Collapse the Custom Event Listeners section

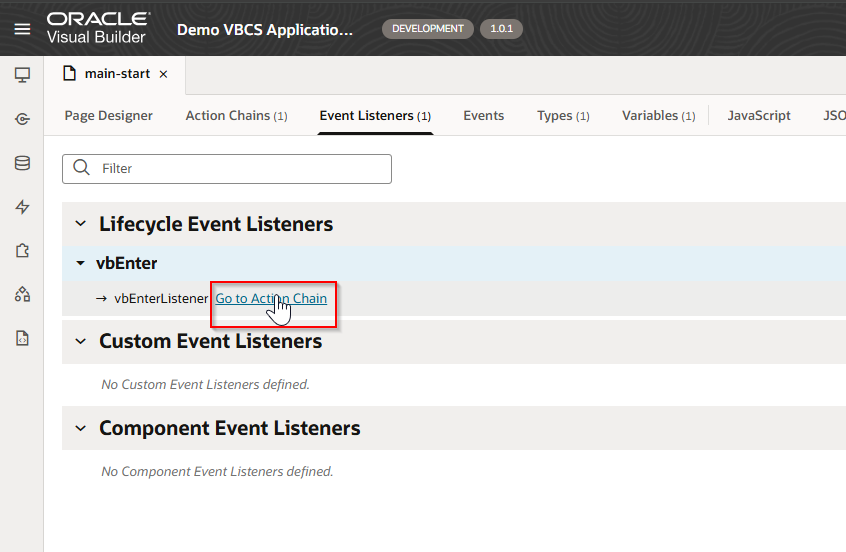click(80, 341)
